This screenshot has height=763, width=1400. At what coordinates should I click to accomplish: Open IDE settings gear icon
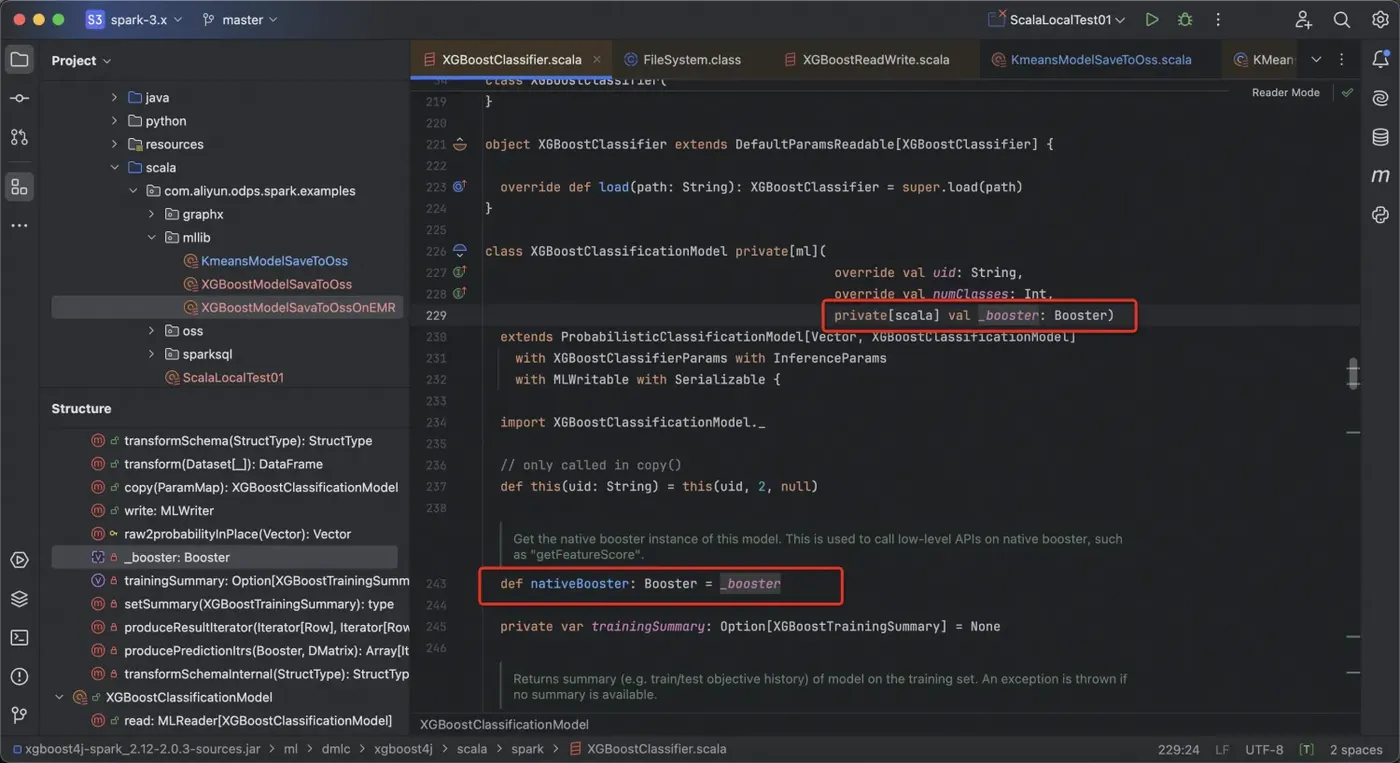(x=1380, y=20)
